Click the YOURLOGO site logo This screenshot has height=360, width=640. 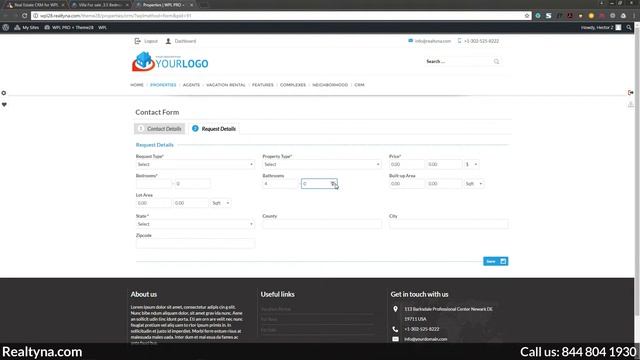[x=170, y=62]
